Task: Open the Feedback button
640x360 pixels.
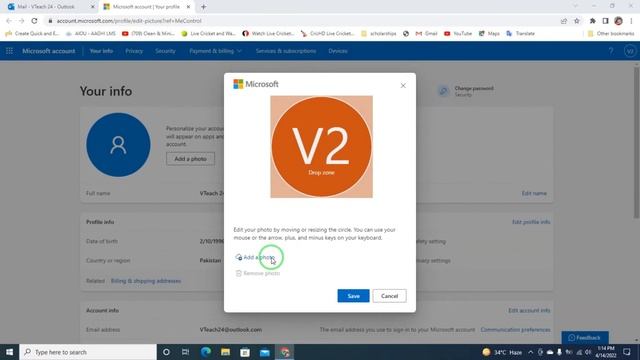Action: 585,338
